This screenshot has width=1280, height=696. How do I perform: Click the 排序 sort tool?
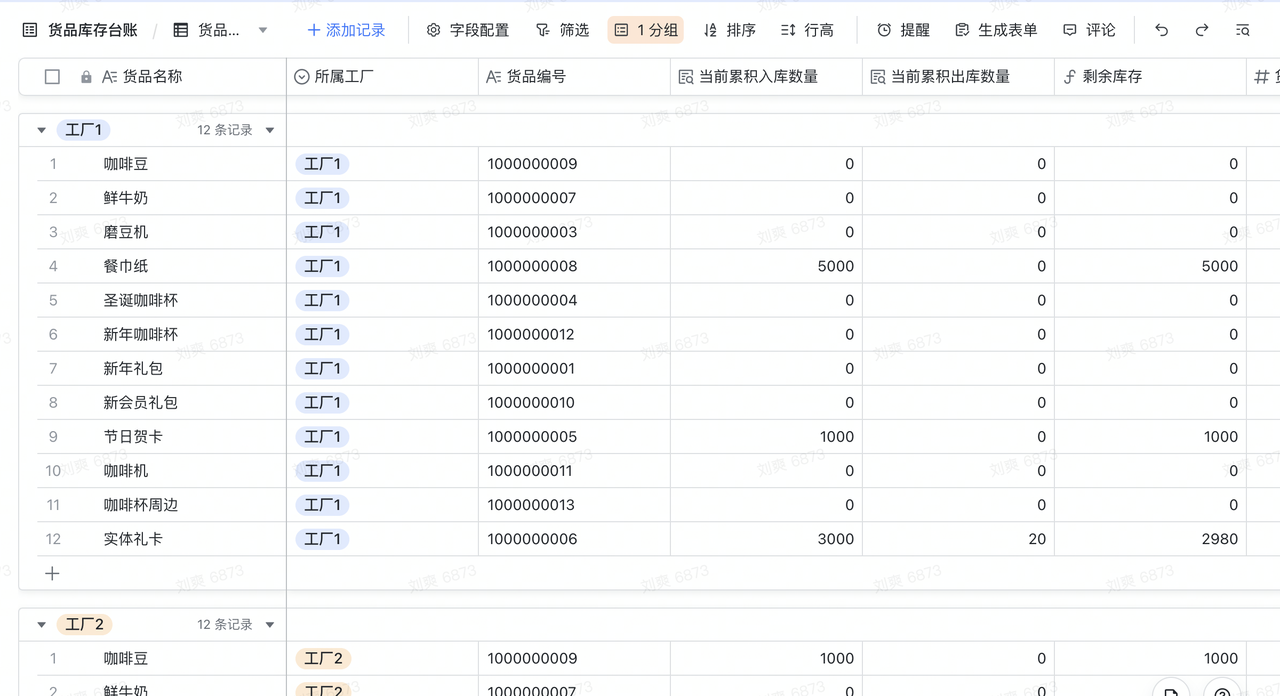coord(729,30)
